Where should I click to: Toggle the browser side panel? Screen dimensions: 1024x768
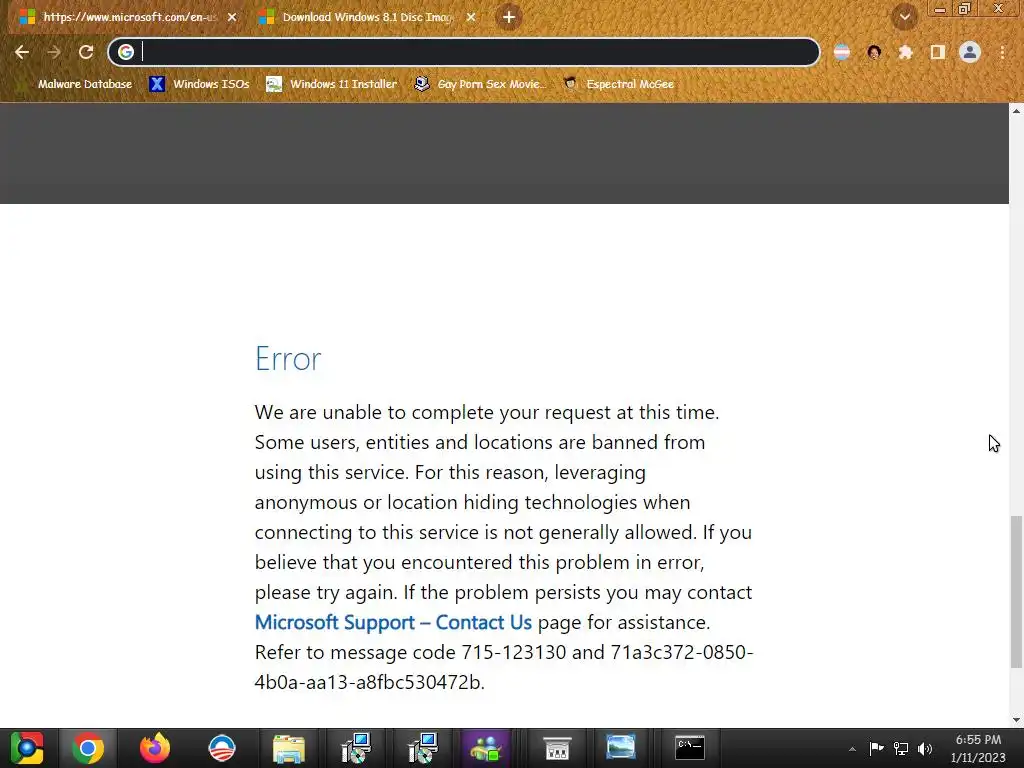[938, 52]
